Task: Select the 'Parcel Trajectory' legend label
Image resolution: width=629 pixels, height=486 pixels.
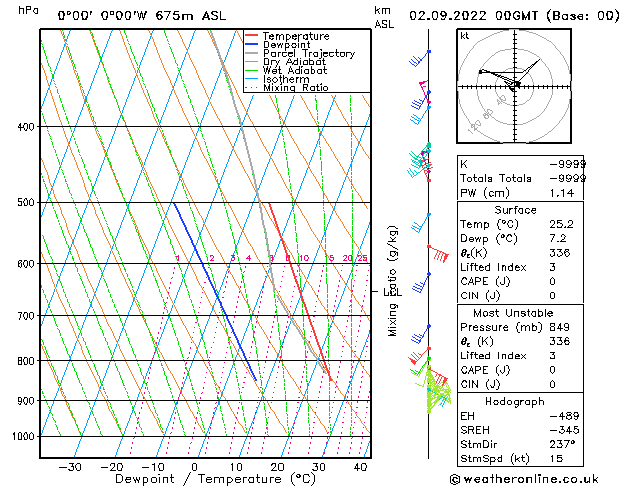Action: pyautogui.click(x=309, y=53)
